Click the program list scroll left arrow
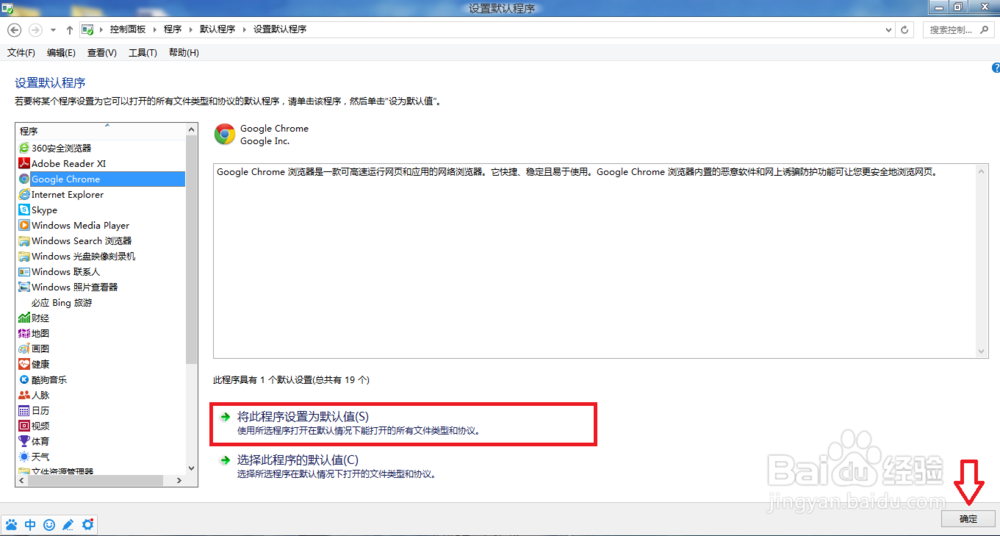 point(22,480)
